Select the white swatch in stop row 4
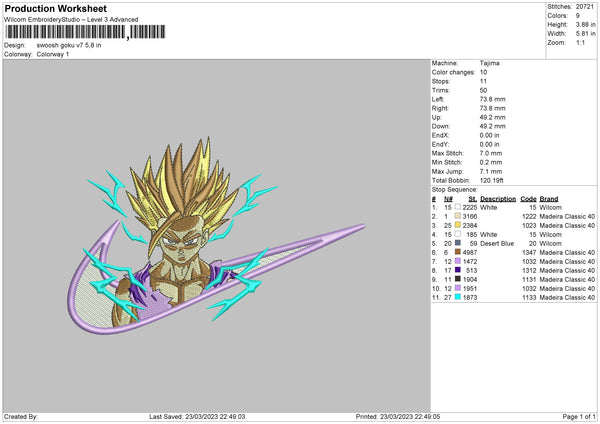The width and height of the screenshot is (600, 424). (x=458, y=234)
